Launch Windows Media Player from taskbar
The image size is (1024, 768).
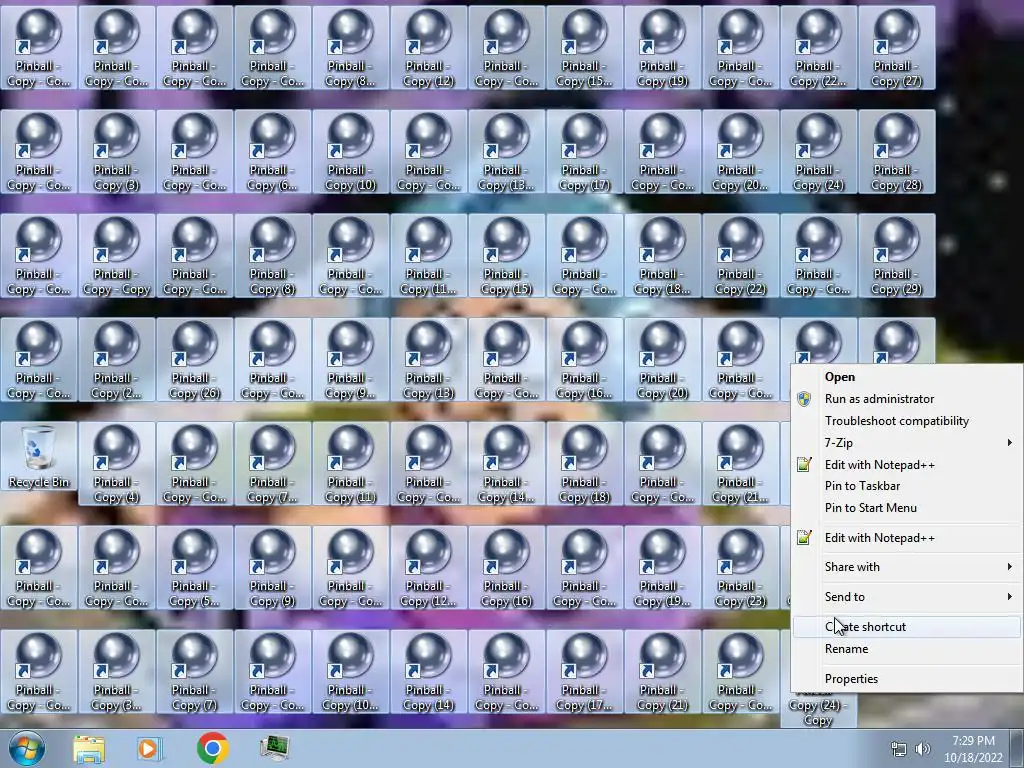149,748
